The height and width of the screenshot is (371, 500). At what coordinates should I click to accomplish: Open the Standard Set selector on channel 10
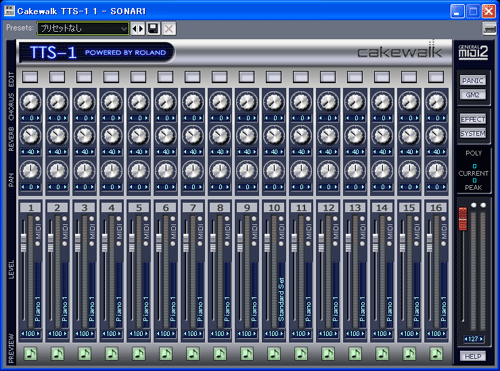point(281,295)
